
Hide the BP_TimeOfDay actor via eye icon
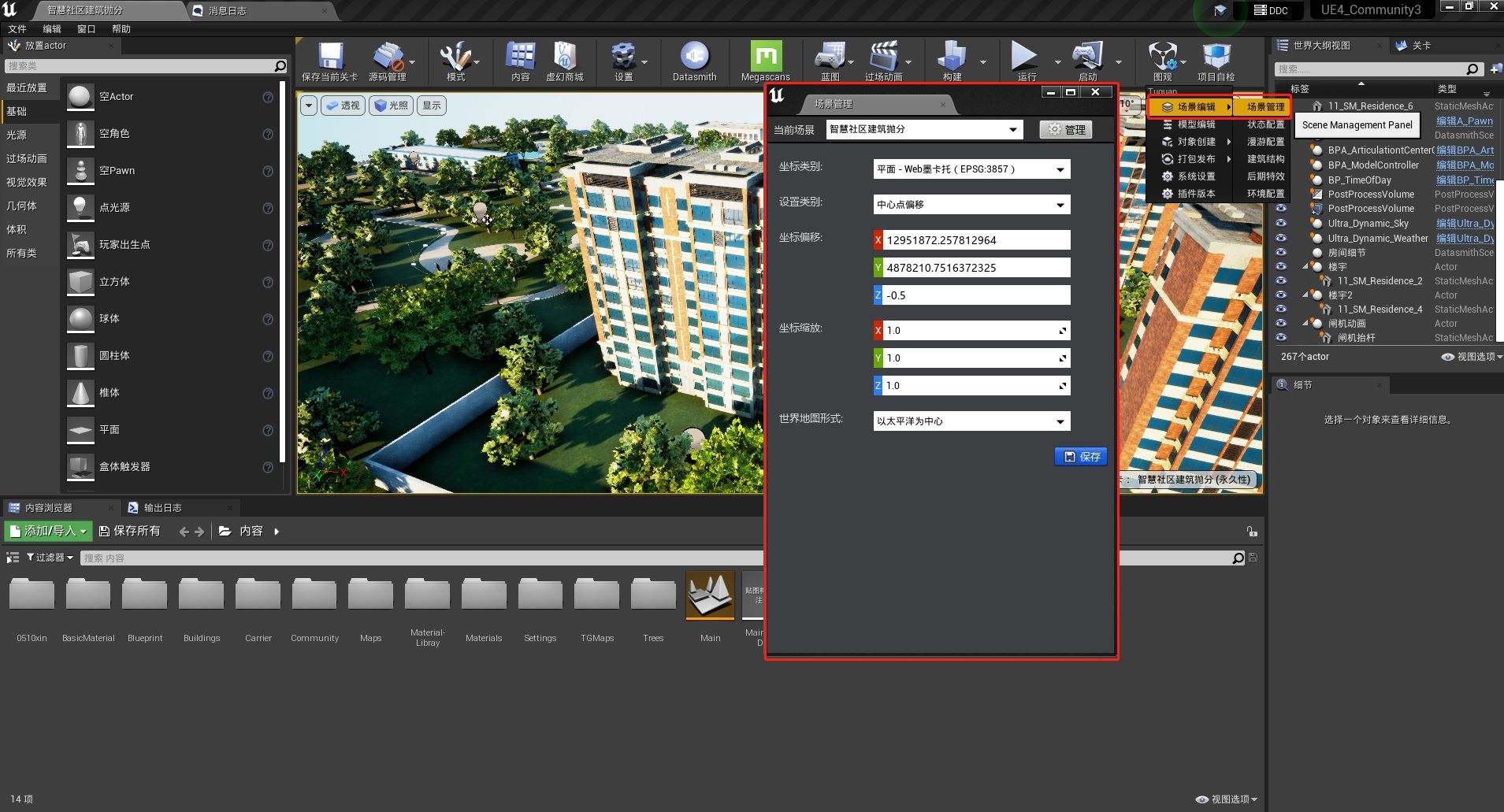pos(1281,180)
